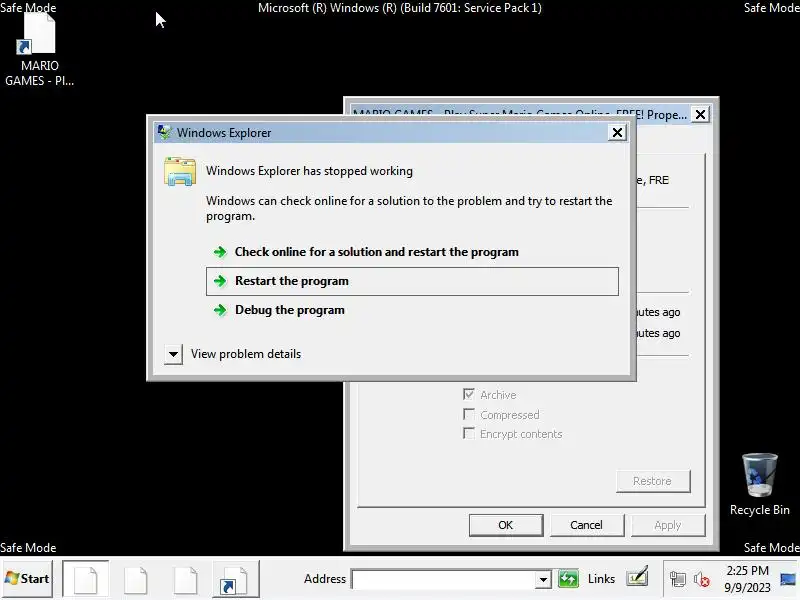Open the muted volume tray icon
This screenshot has height=600, width=800.
coord(702,580)
